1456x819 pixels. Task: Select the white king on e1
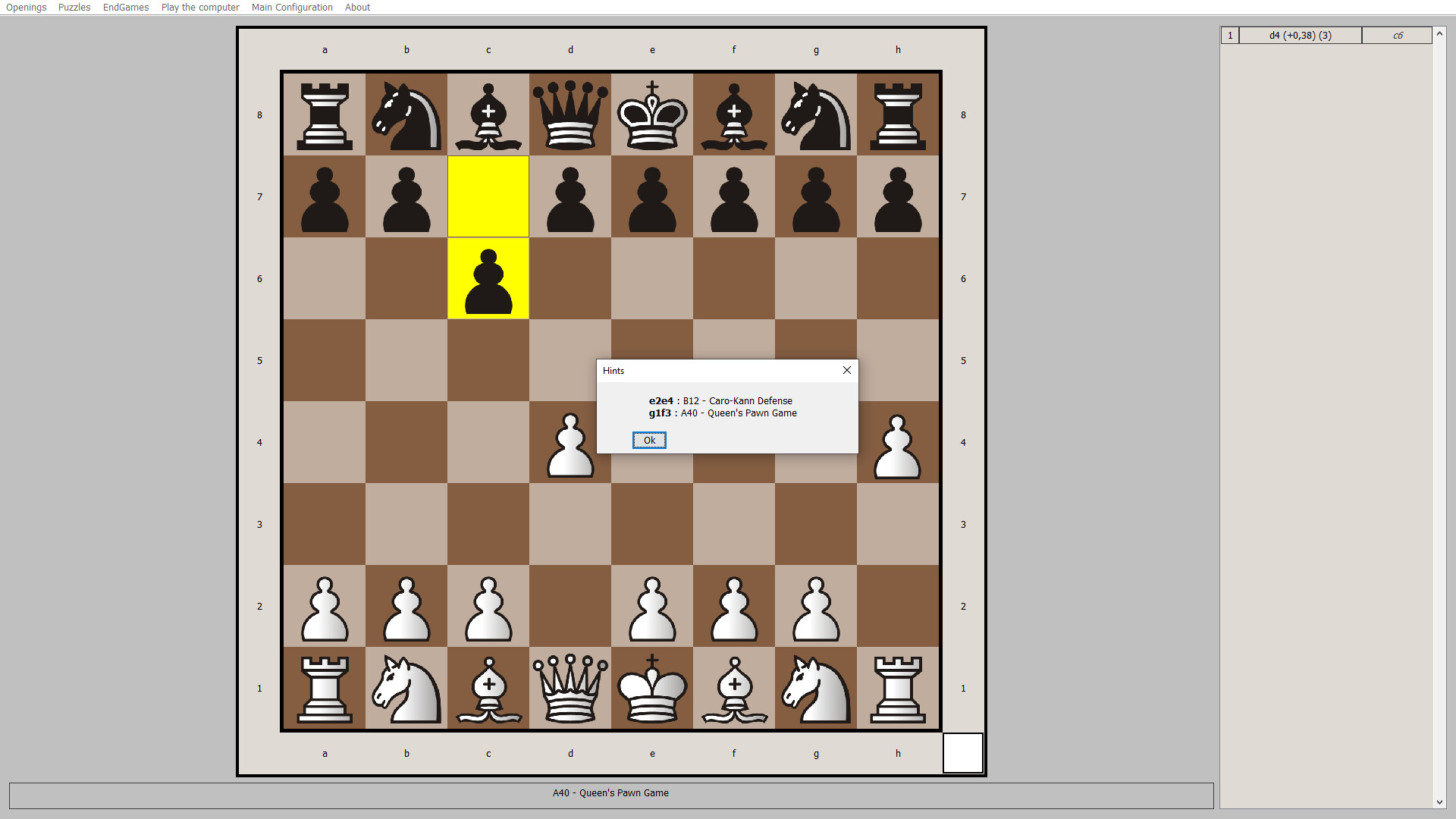653,688
